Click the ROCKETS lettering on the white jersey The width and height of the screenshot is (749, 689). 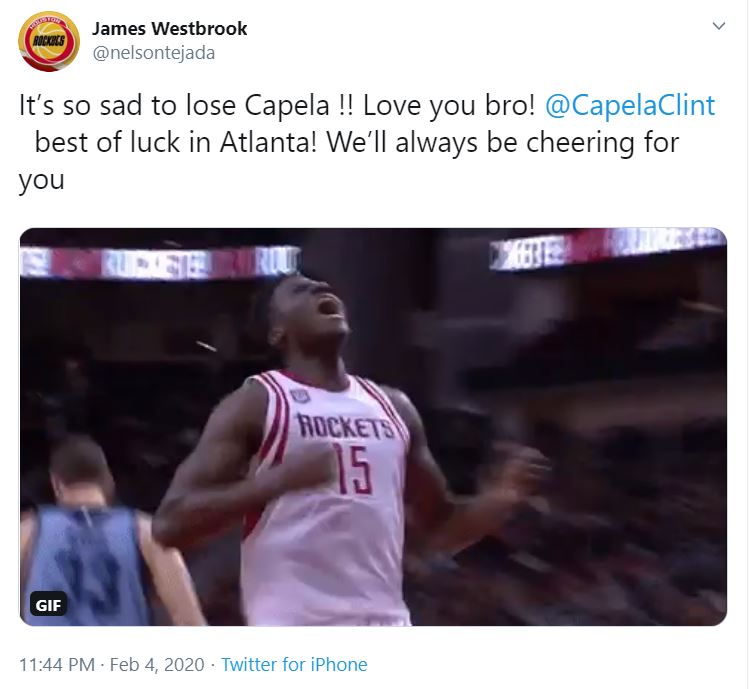tap(345, 426)
